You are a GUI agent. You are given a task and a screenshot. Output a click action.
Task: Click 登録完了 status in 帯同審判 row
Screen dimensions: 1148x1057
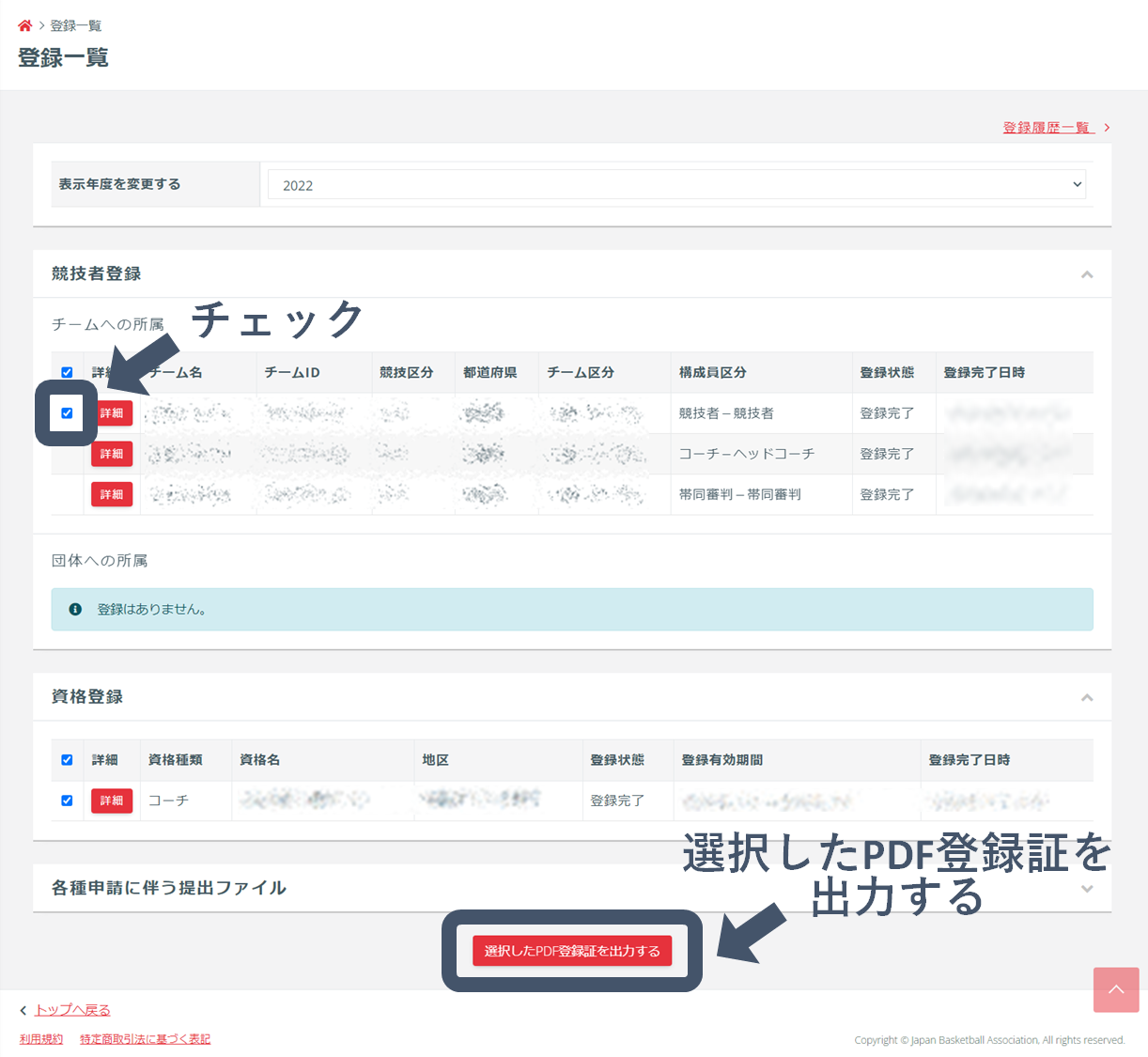(x=887, y=494)
